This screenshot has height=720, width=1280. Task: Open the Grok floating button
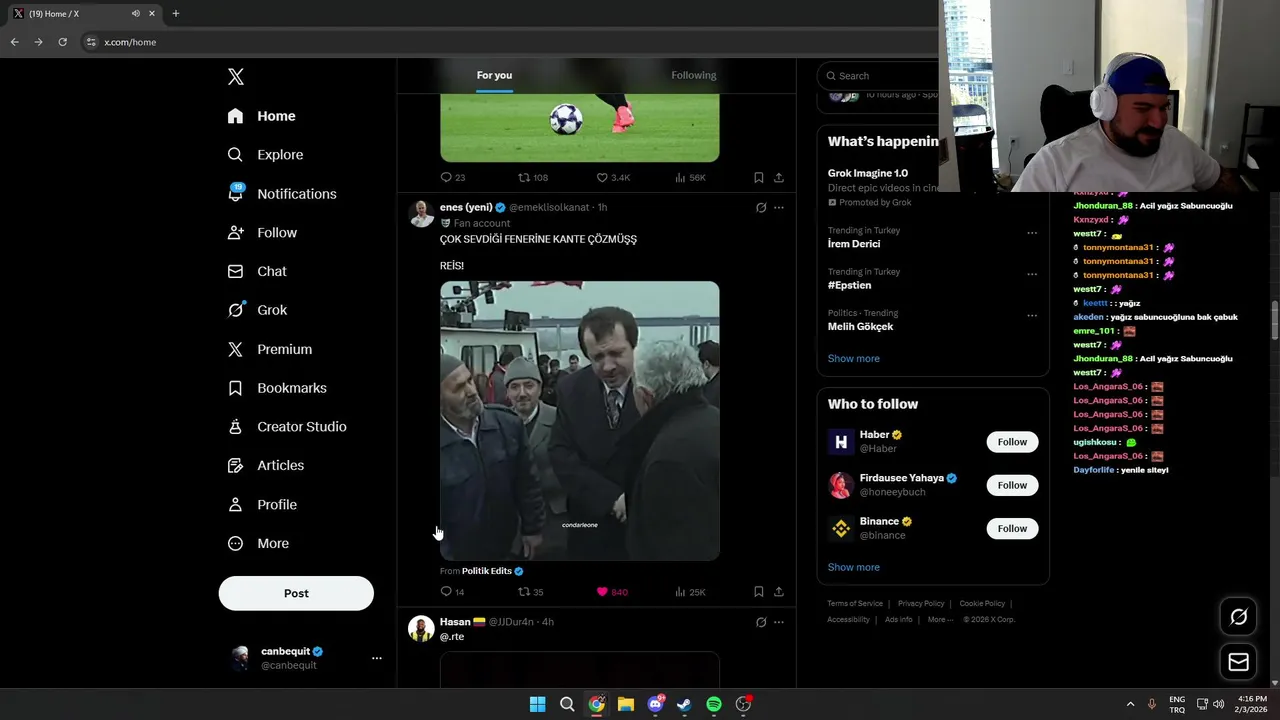click(x=1238, y=617)
